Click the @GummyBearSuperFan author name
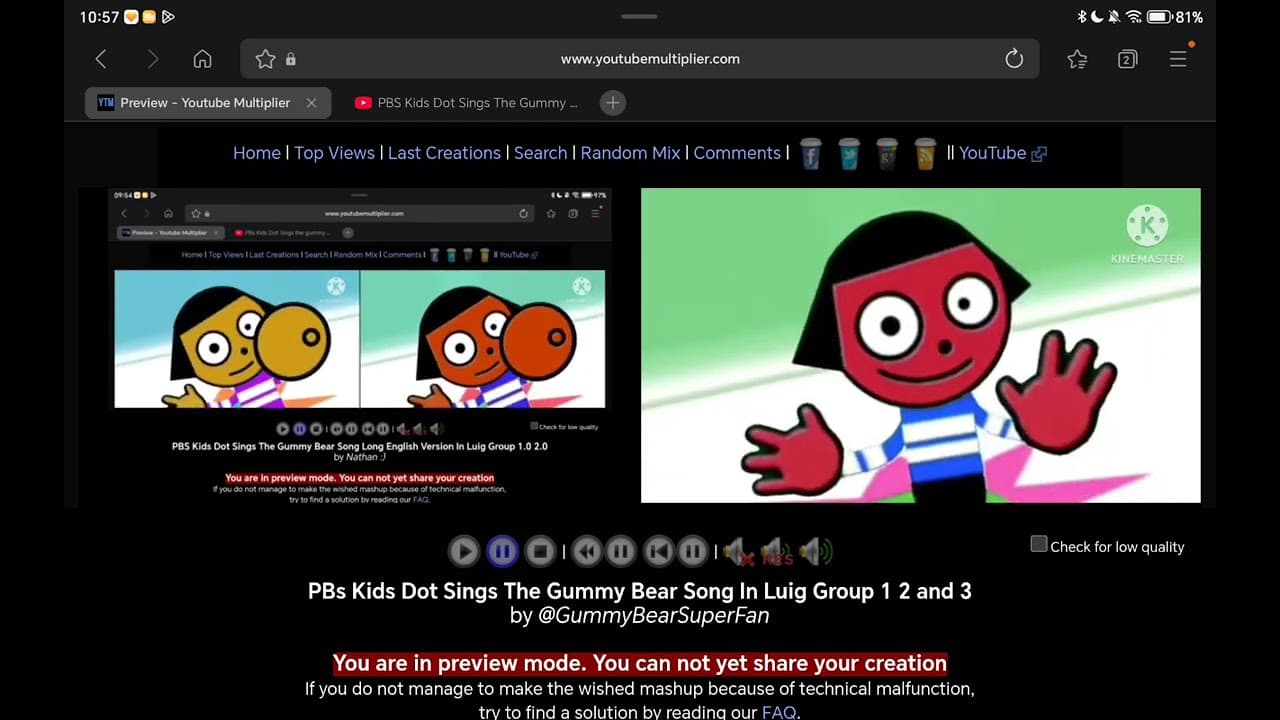1280x720 pixels. point(654,616)
